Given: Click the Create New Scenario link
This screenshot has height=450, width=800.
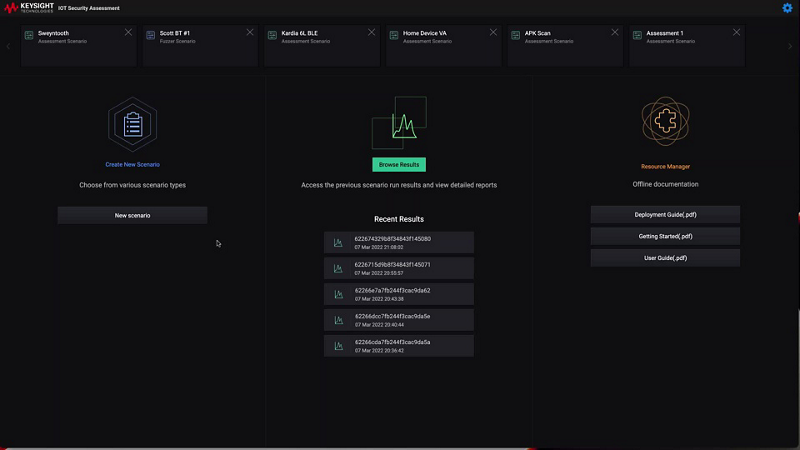Looking at the screenshot, I should point(133,164).
